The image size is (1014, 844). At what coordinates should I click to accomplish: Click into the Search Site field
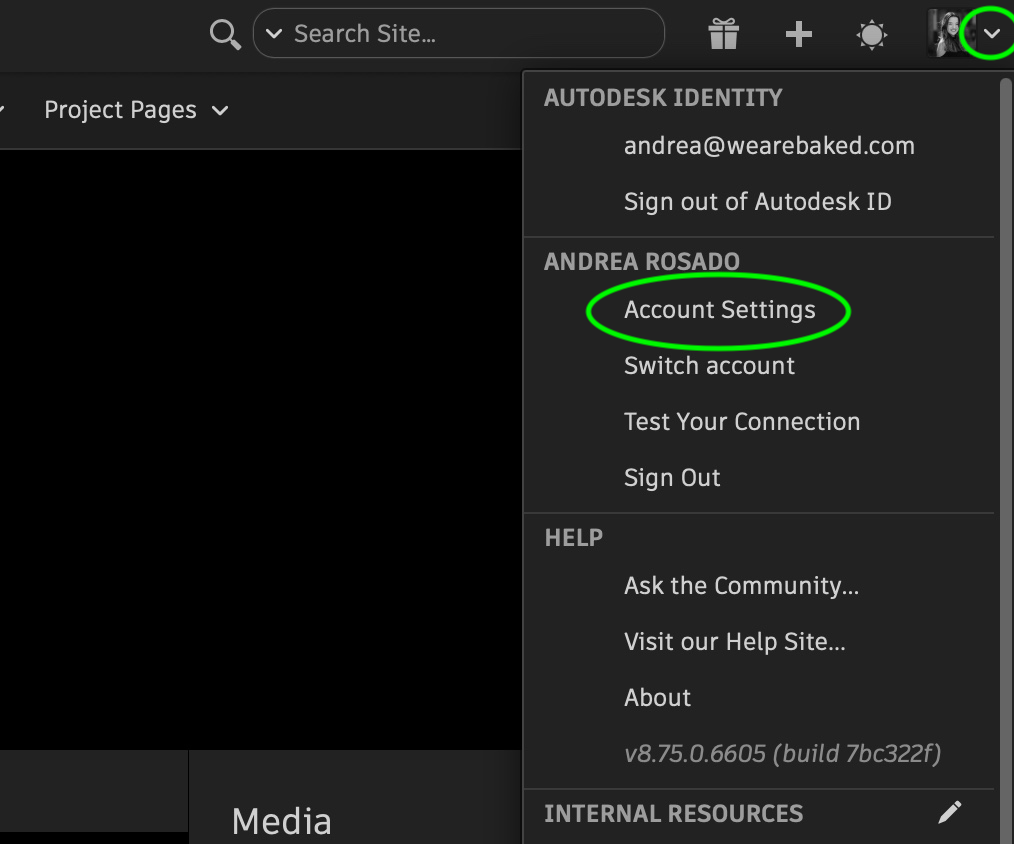470,34
